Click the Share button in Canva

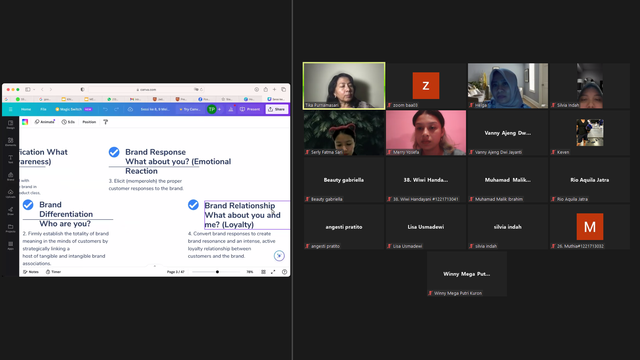tap(277, 109)
